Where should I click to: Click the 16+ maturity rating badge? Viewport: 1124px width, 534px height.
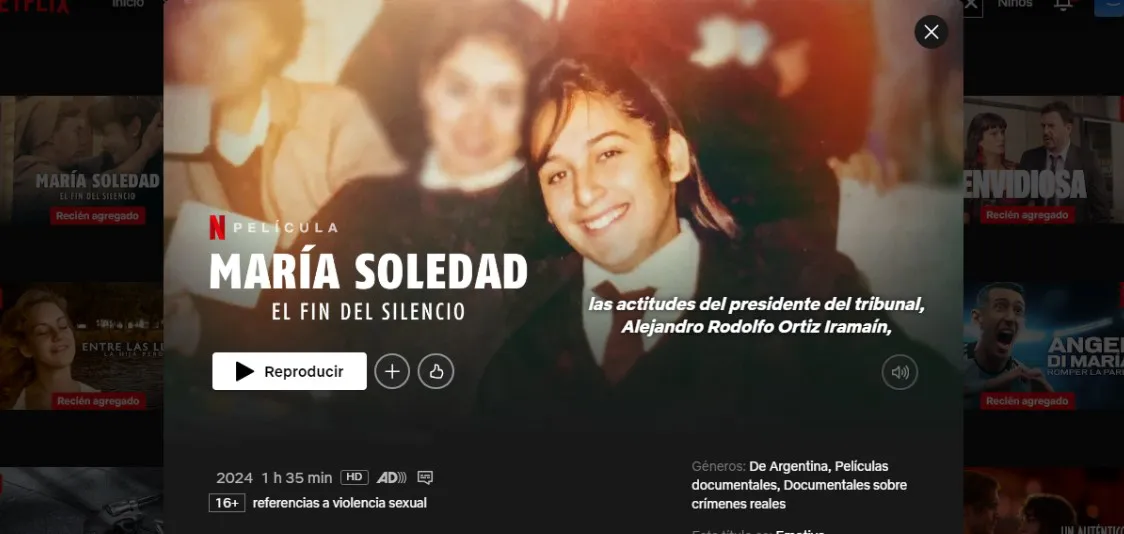tap(227, 503)
